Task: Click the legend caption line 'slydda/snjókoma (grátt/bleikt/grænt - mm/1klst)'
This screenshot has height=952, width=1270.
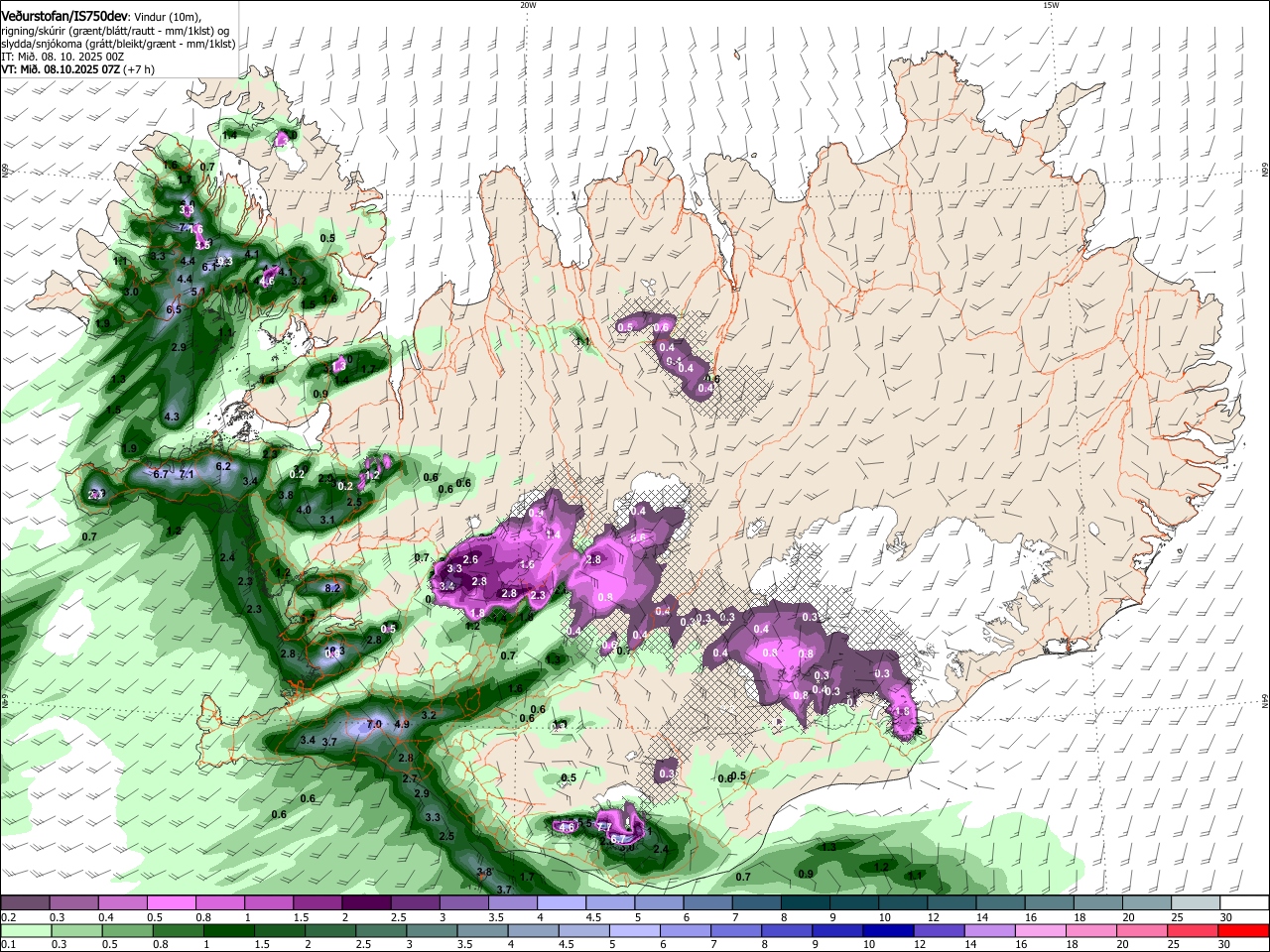Action: (x=118, y=44)
